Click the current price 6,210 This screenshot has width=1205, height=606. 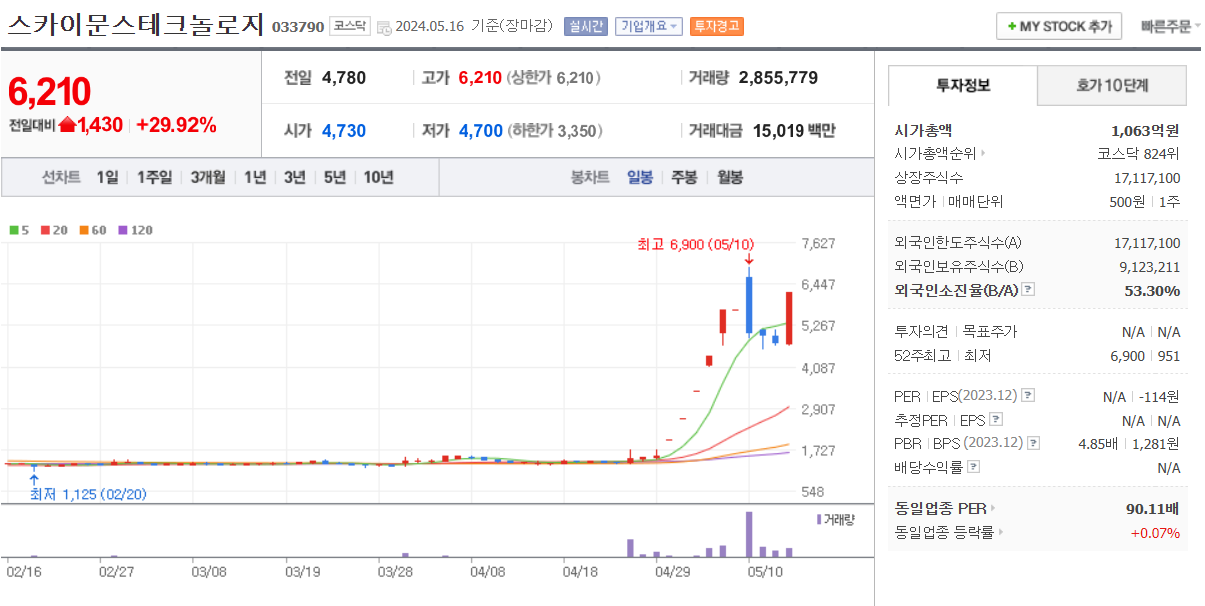click(x=49, y=91)
